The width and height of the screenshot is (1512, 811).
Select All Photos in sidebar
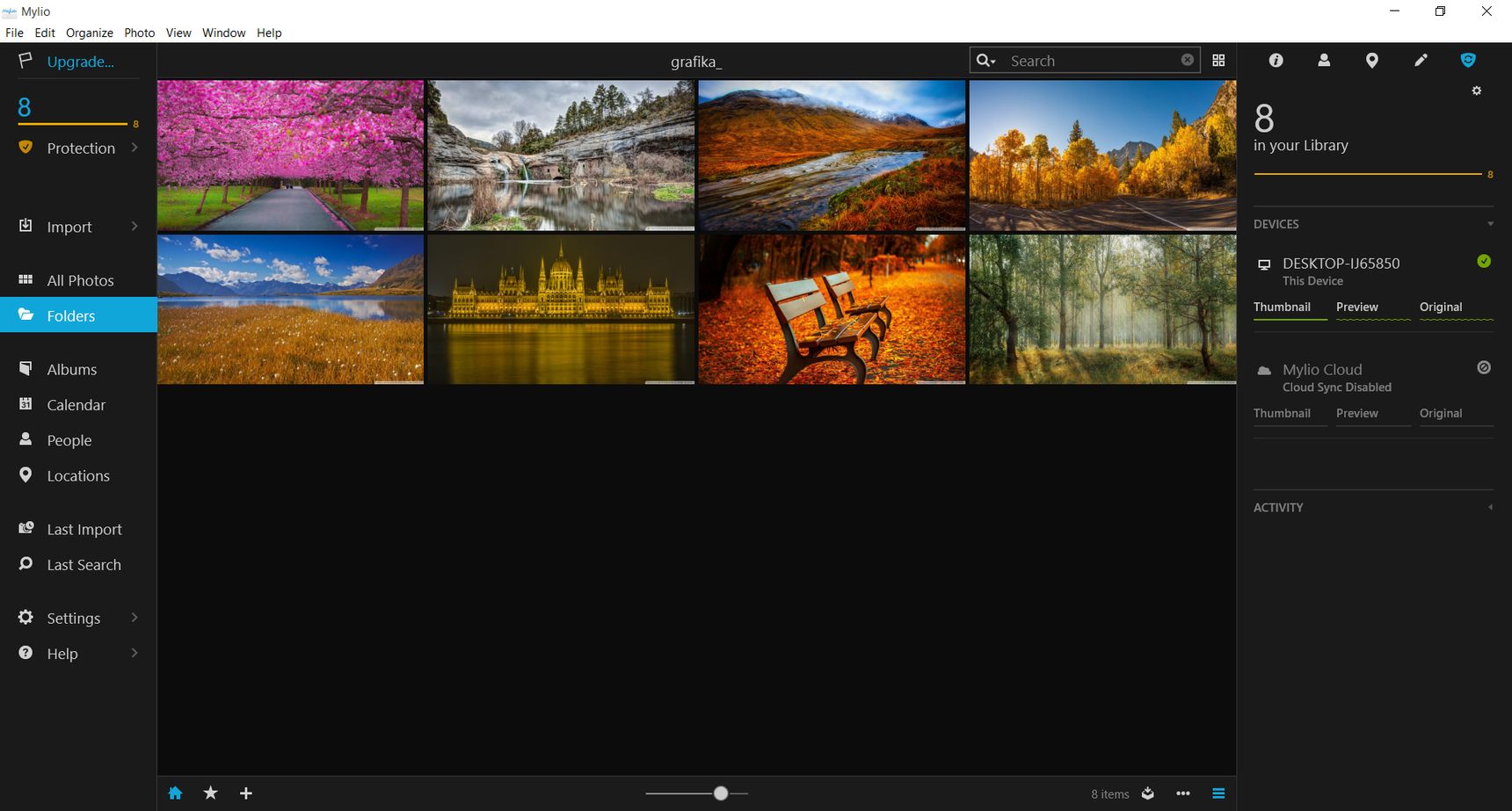pyautogui.click(x=78, y=280)
